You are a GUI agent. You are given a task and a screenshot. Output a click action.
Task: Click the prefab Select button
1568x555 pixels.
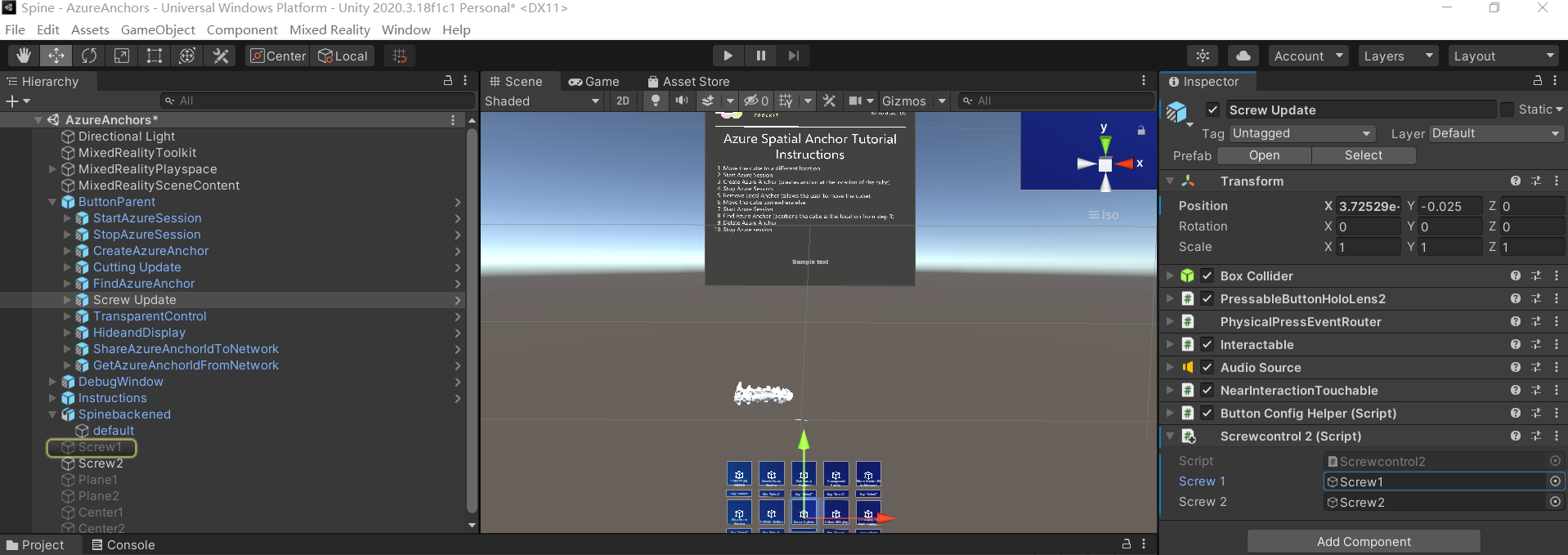click(x=1364, y=155)
